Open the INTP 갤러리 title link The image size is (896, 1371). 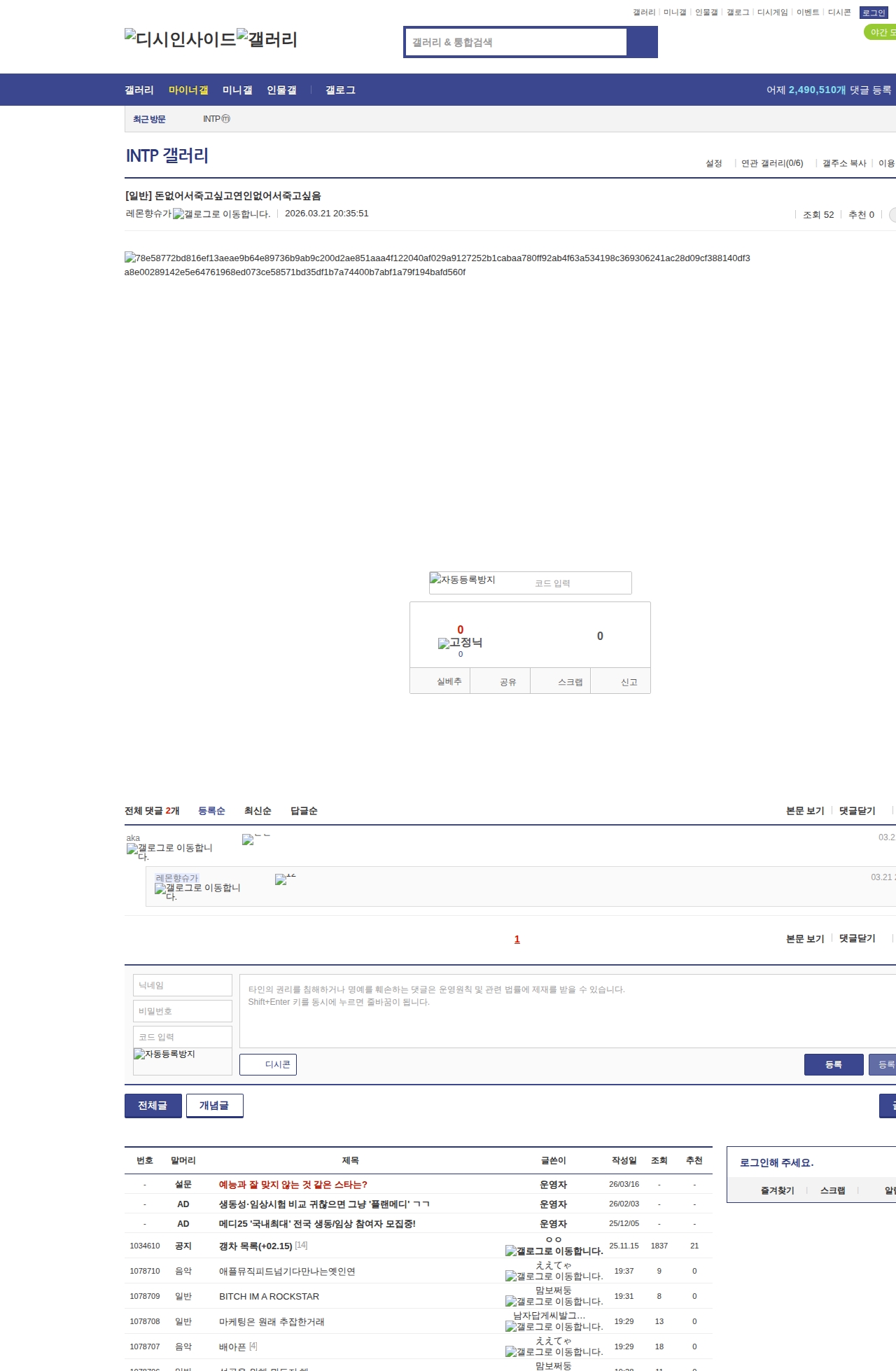(167, 155)
